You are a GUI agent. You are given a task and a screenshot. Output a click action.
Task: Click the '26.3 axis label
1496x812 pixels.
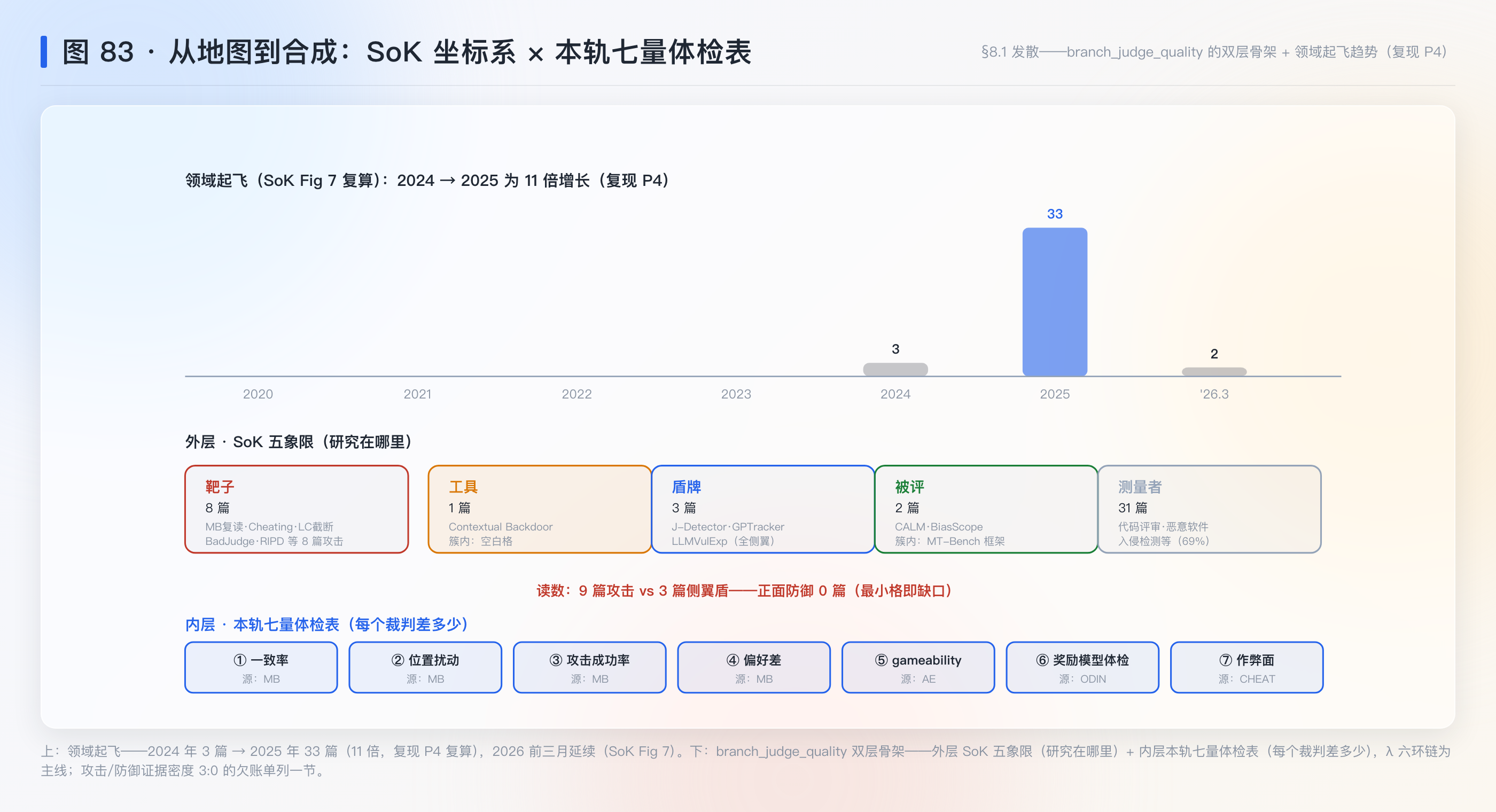click(1214, 394)
